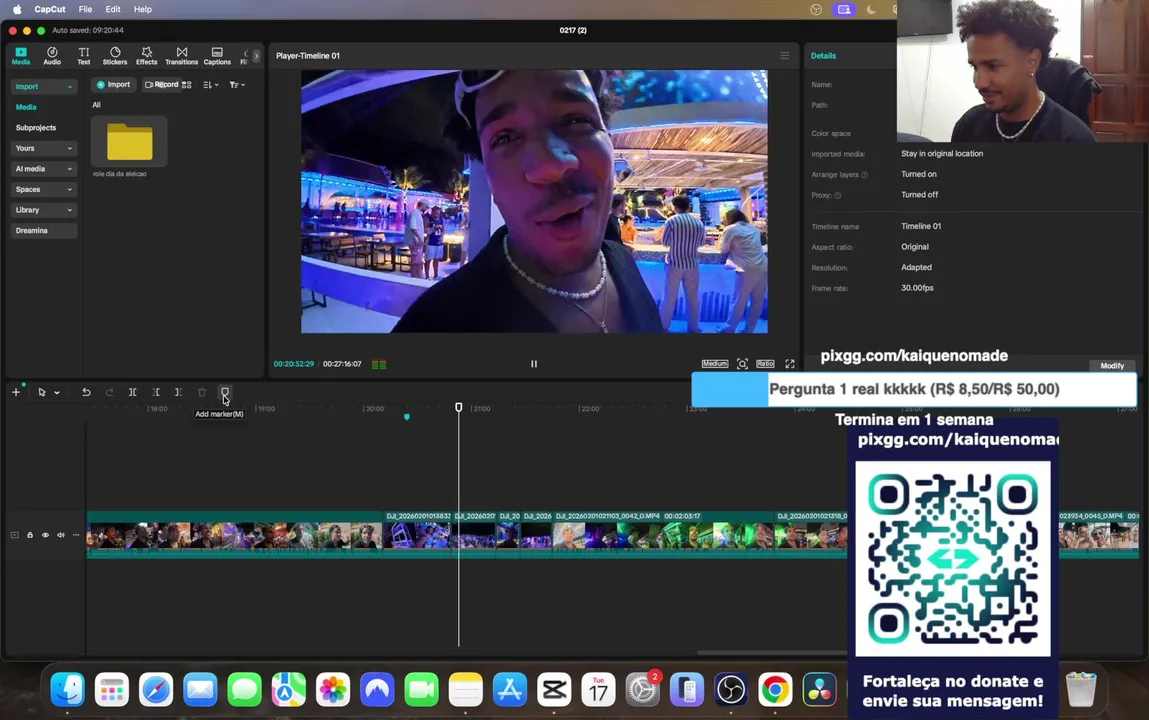Open the Help menu
Viewport: 1149px width, 720px height.
coord(143,10)
